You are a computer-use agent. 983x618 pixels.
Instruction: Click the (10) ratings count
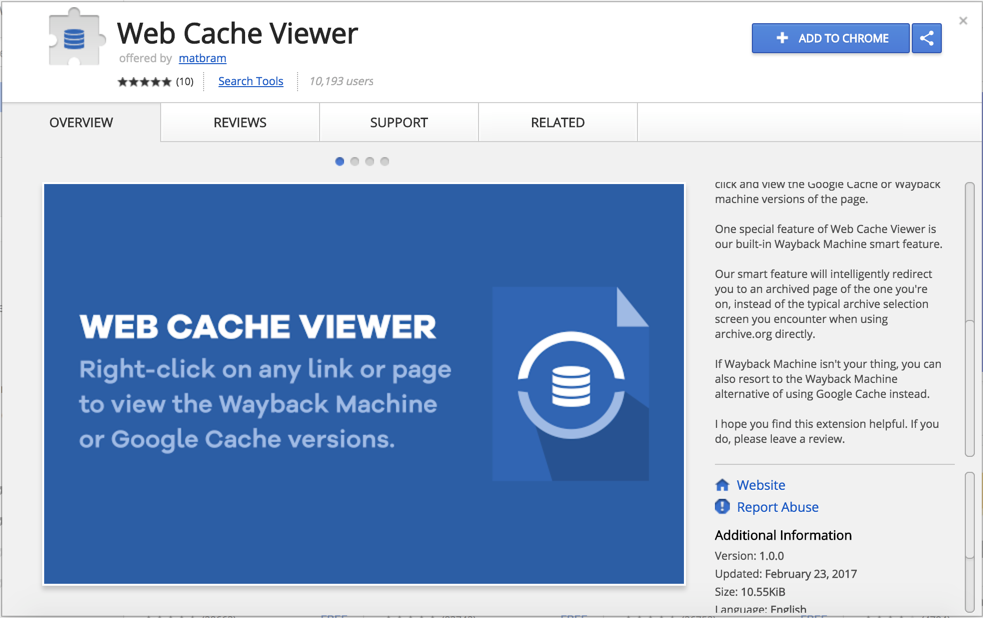pos(185,82)
